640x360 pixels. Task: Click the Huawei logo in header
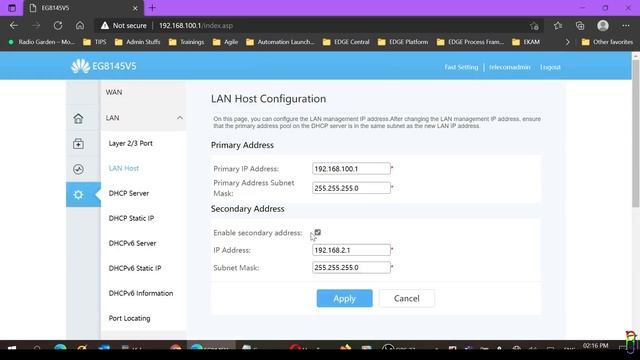pos(80,66)
